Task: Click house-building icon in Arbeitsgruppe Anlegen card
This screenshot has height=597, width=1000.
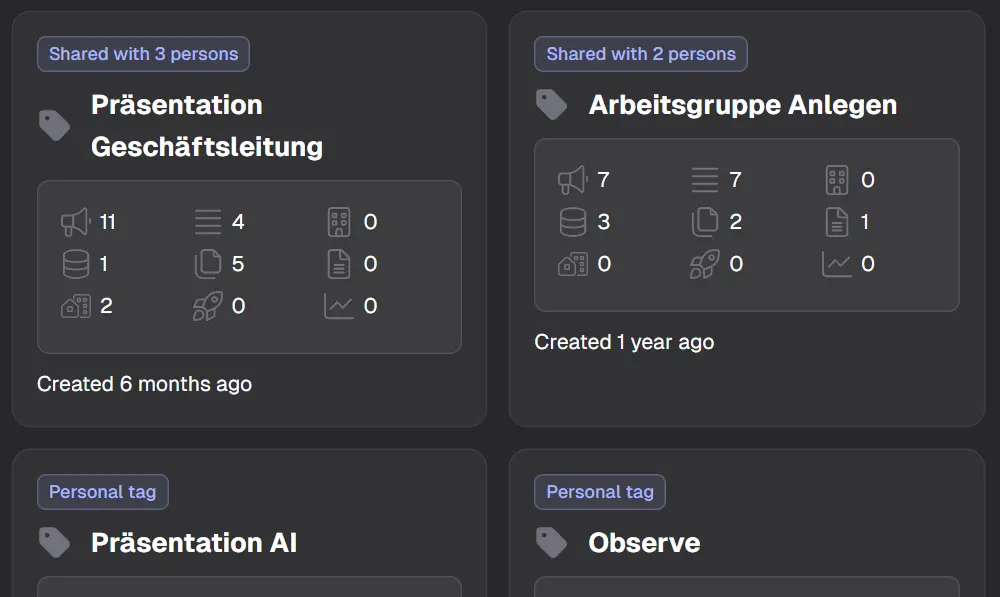Action: coord(572,264)
